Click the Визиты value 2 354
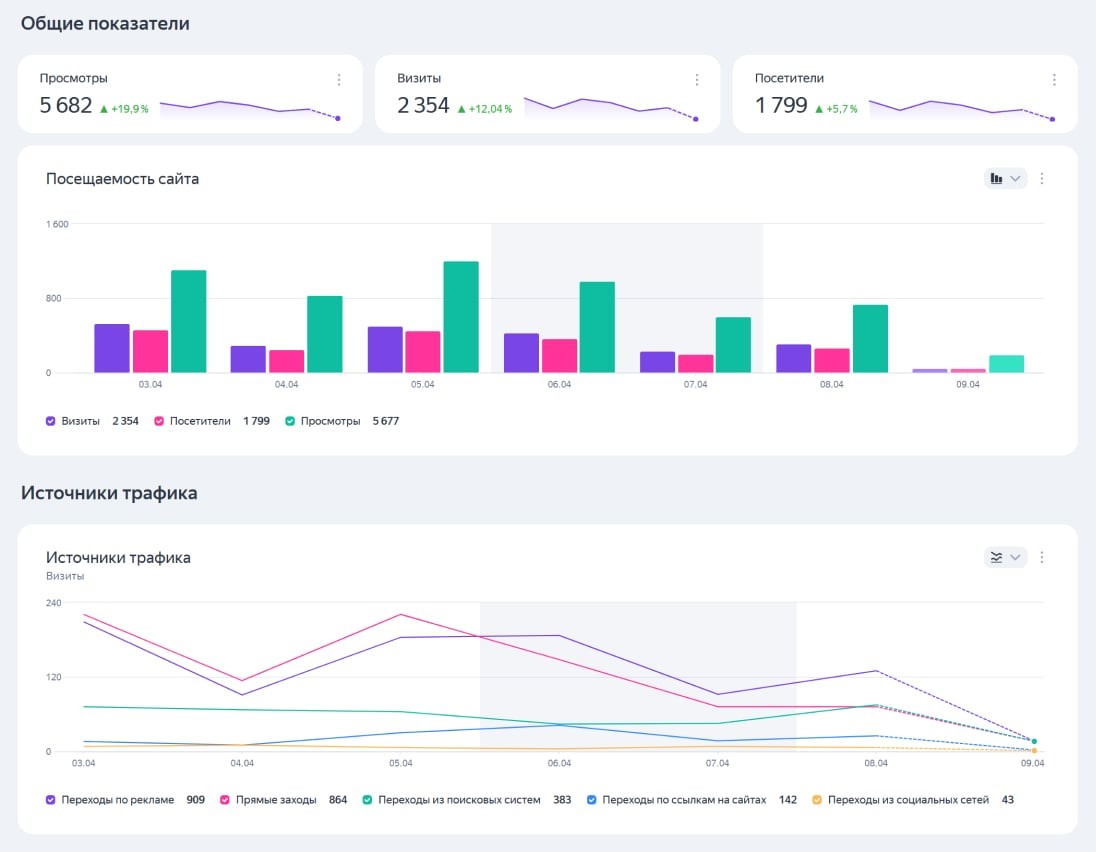Image resolution: width=1096 pixels, height=852 pixels. click(x=423, y=105)
